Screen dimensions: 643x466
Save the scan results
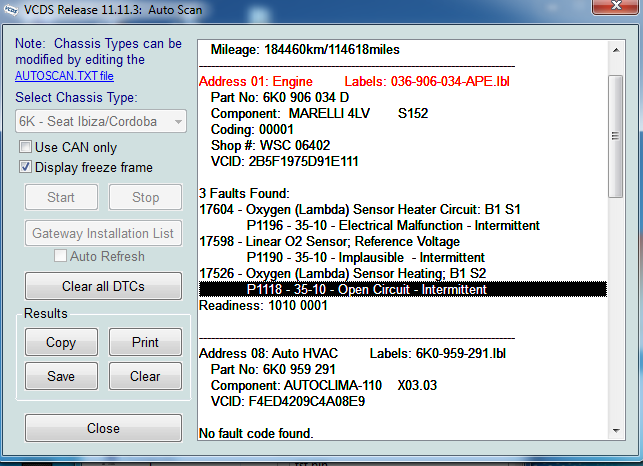tap(62, 376)
